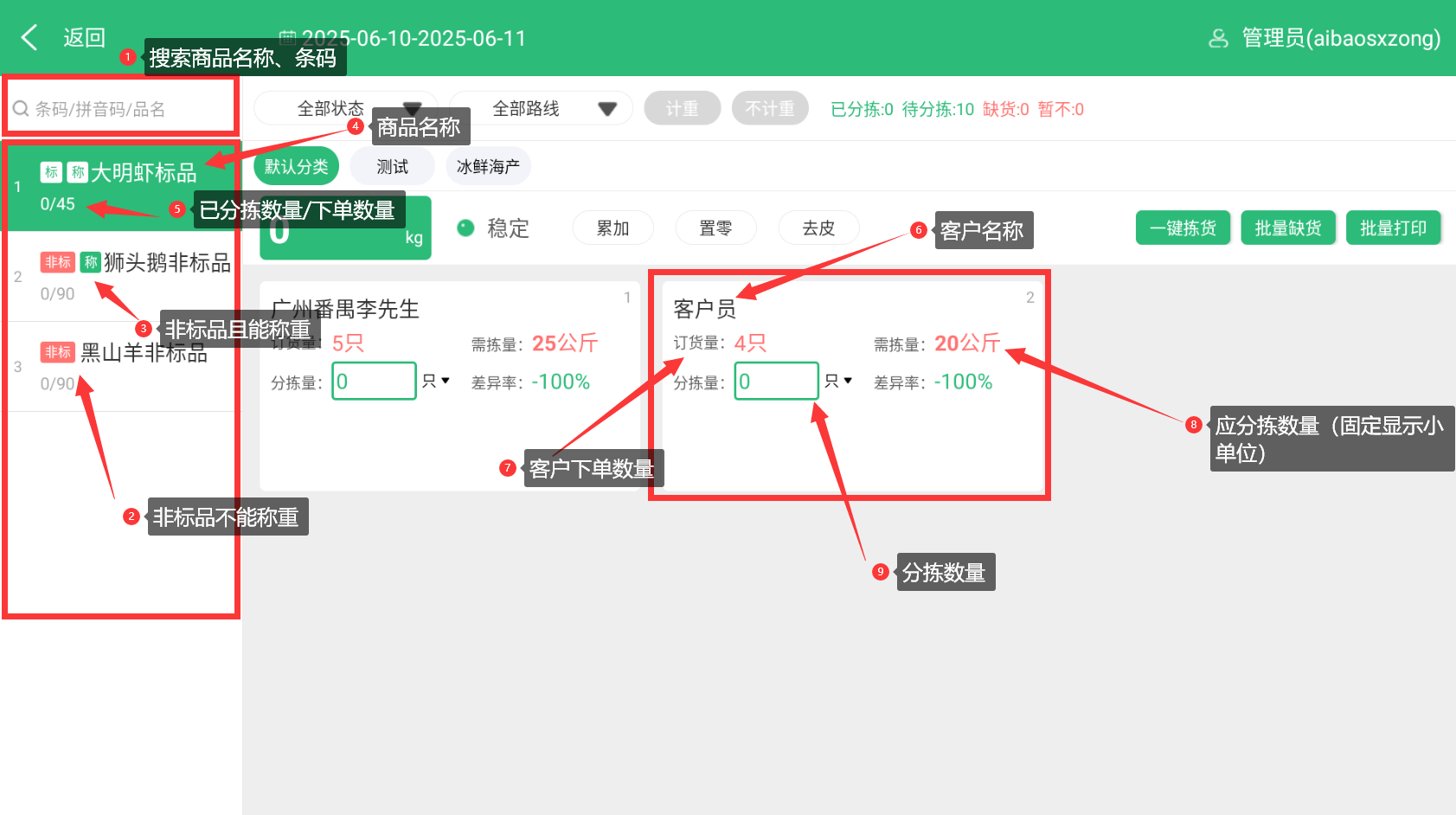
Task: Click the calendar icon beside date range
Action: pyautogui.click(x=287, y=38)
